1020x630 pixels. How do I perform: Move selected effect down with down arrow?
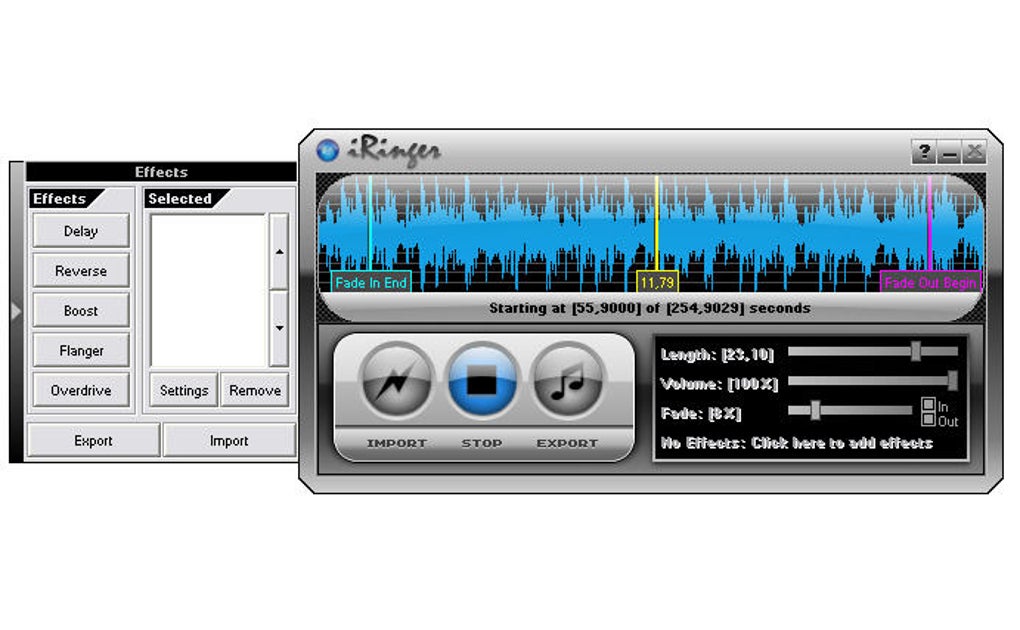tap(279, 328)
